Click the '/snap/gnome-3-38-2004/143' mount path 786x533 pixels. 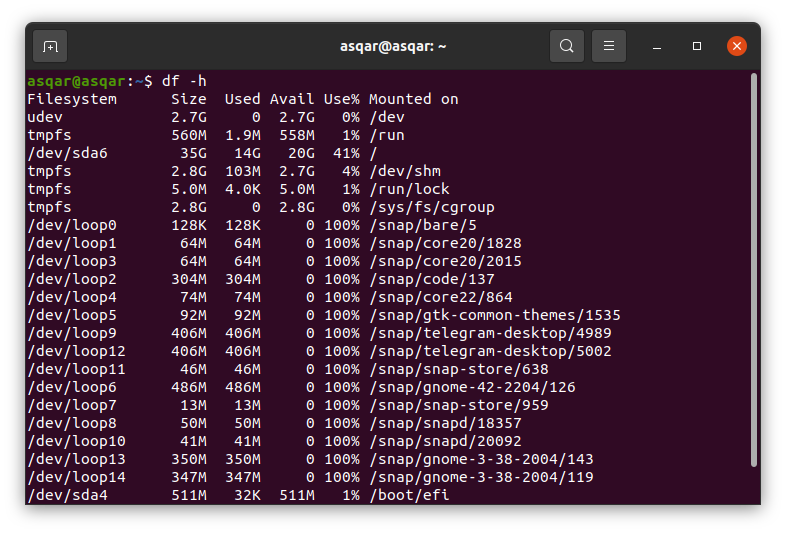tap(481, 460)
